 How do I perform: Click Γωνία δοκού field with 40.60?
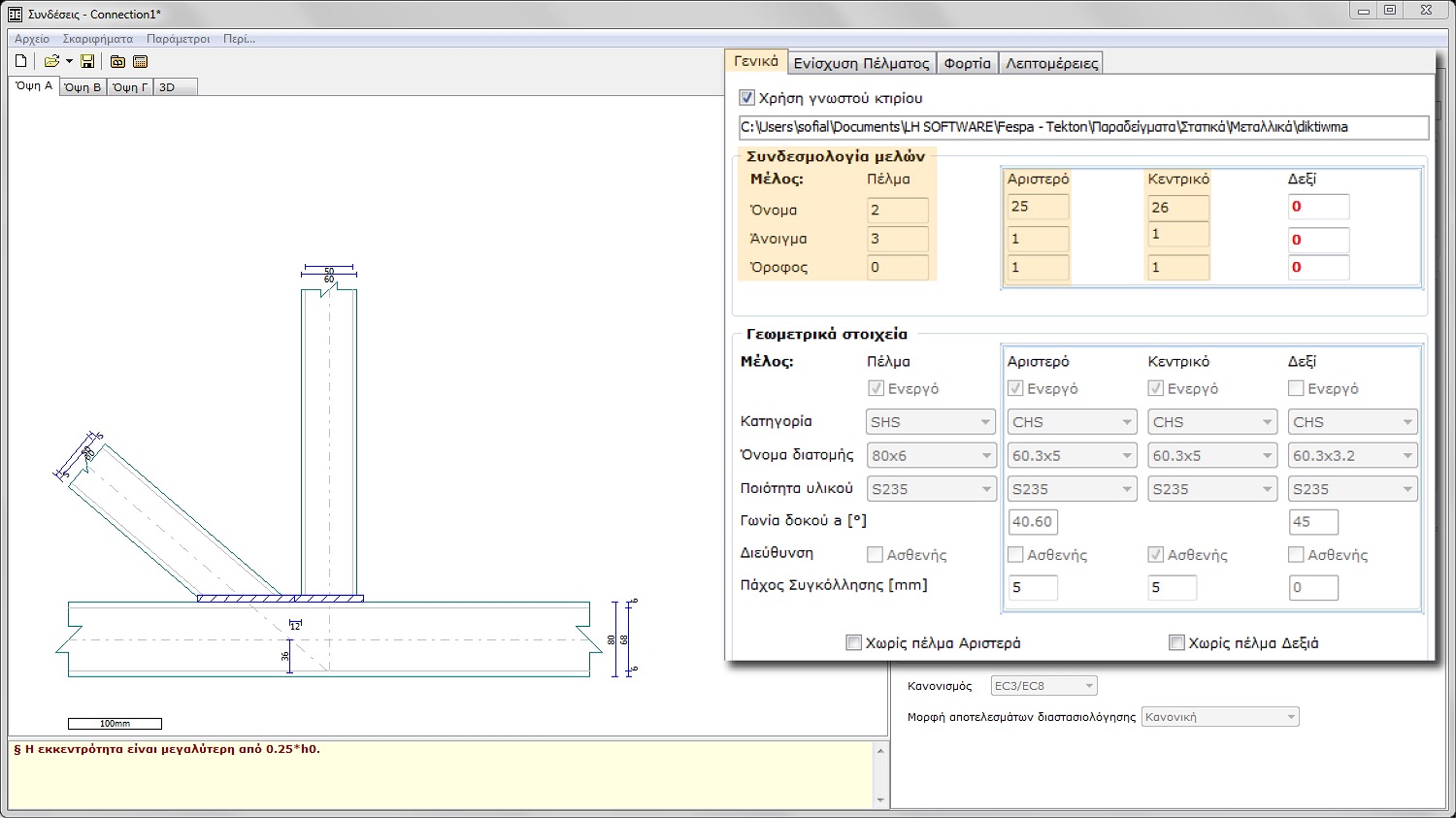click(x=1032, y=522)
